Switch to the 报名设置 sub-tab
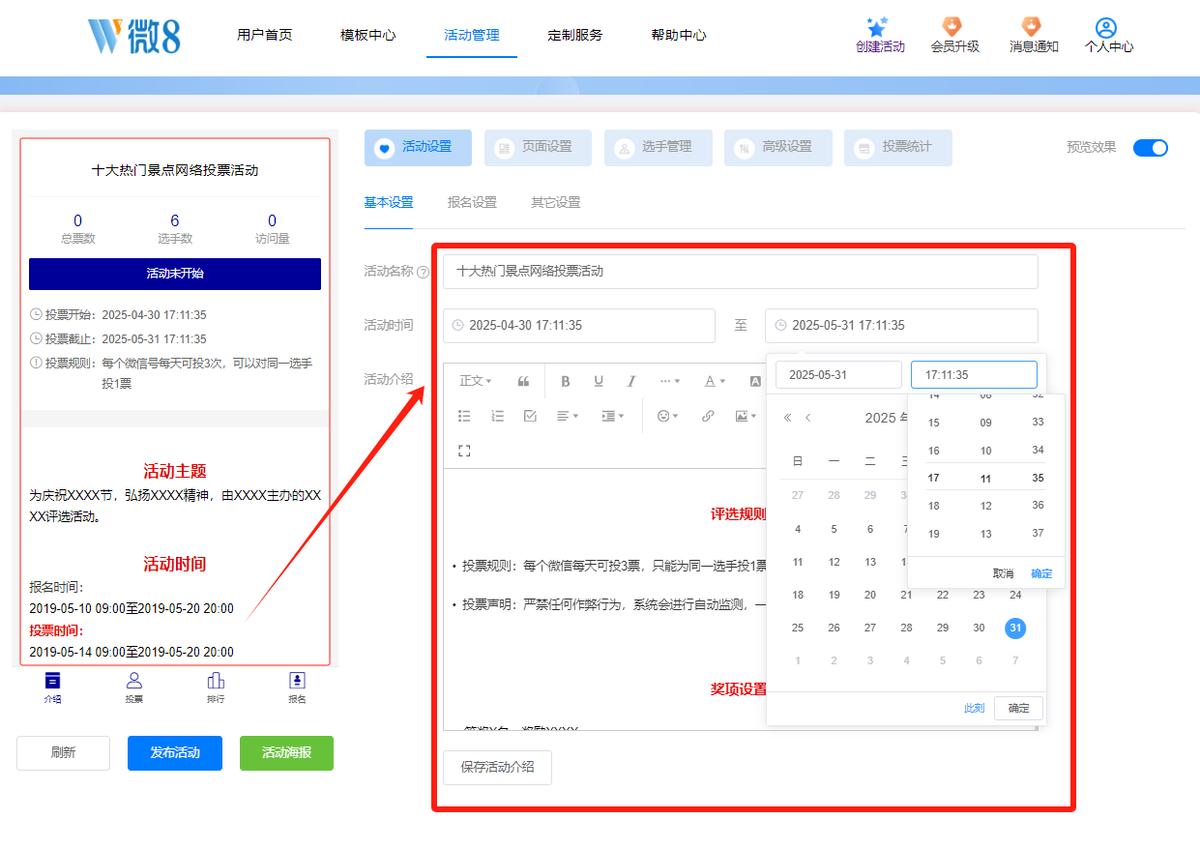Image resolution: width=1200 pixels, height=847 pixels. click(x=472, y=202)
